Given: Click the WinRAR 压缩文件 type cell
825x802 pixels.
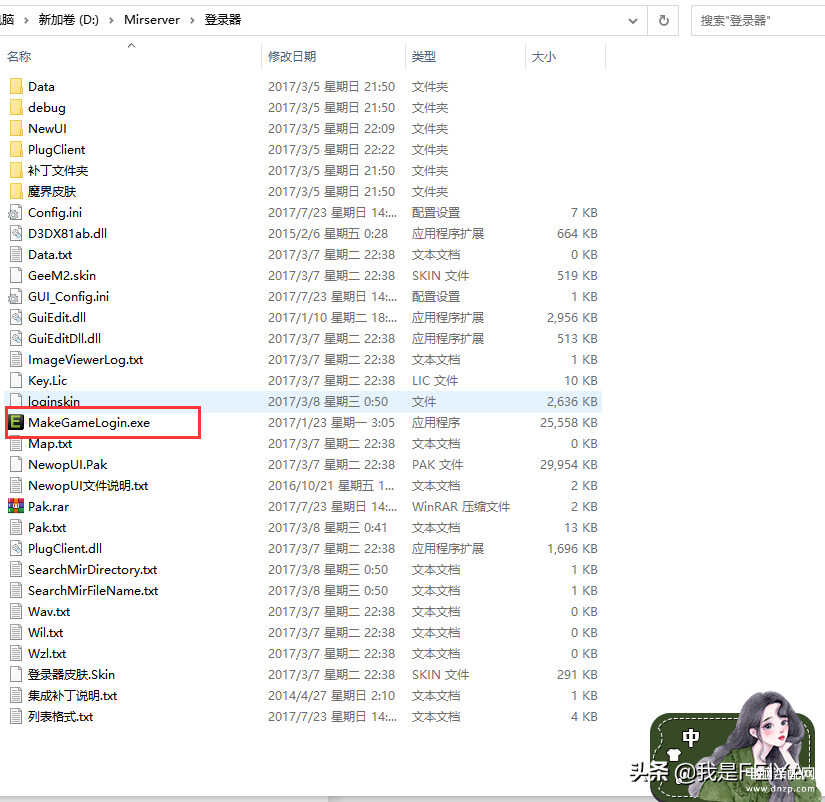Looking at the screenshot, I should pos(461,507).
